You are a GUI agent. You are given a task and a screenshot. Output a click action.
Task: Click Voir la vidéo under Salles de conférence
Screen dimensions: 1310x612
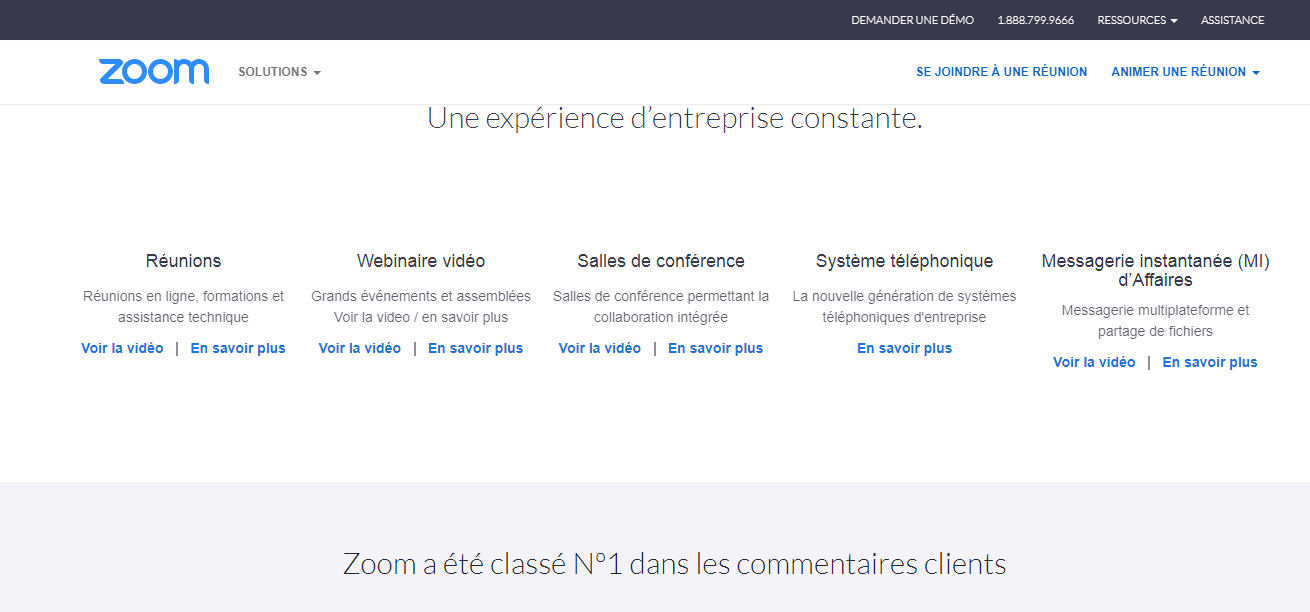[600, 348]
